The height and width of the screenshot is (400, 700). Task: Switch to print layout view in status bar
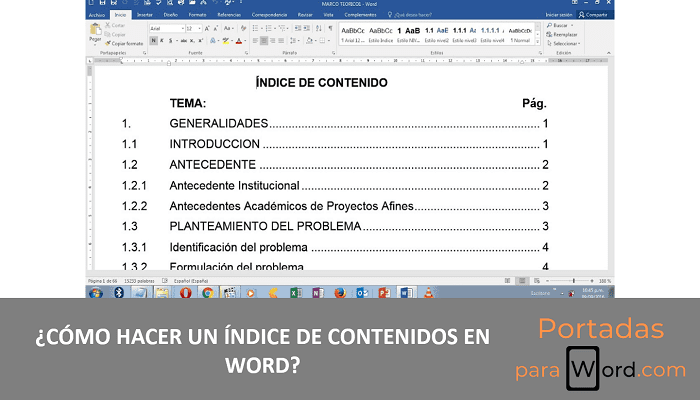pos(522,281)
